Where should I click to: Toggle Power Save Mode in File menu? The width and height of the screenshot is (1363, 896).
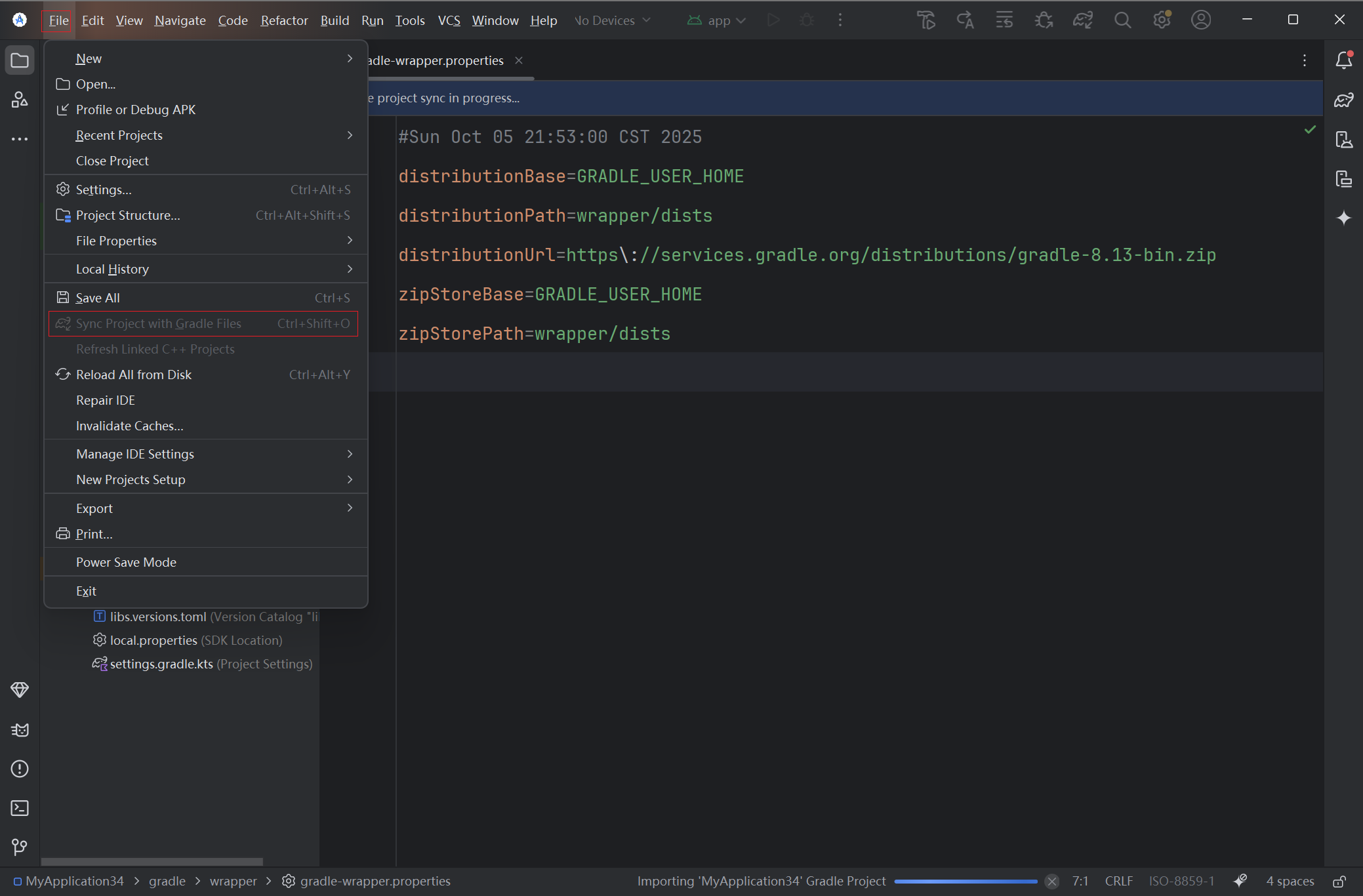(x=126, y=562)
